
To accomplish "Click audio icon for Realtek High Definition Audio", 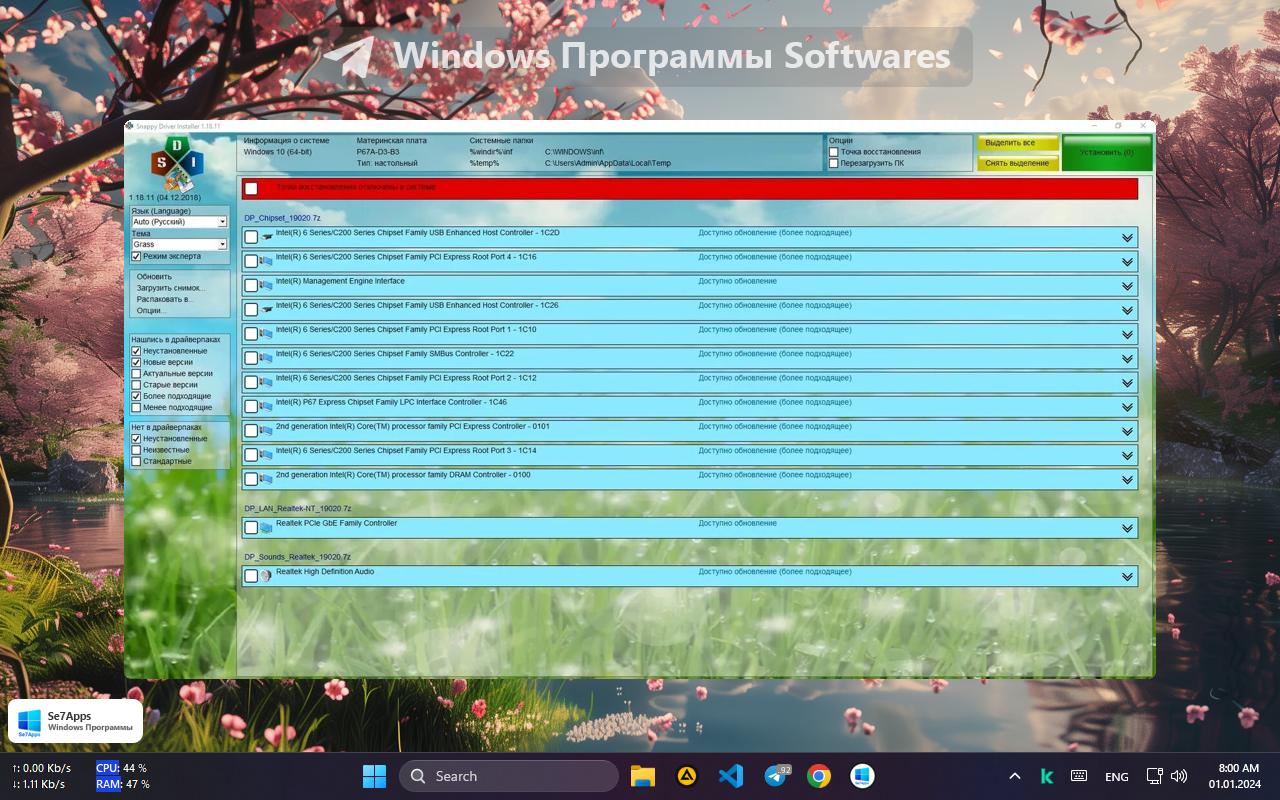I will point(266,576).
